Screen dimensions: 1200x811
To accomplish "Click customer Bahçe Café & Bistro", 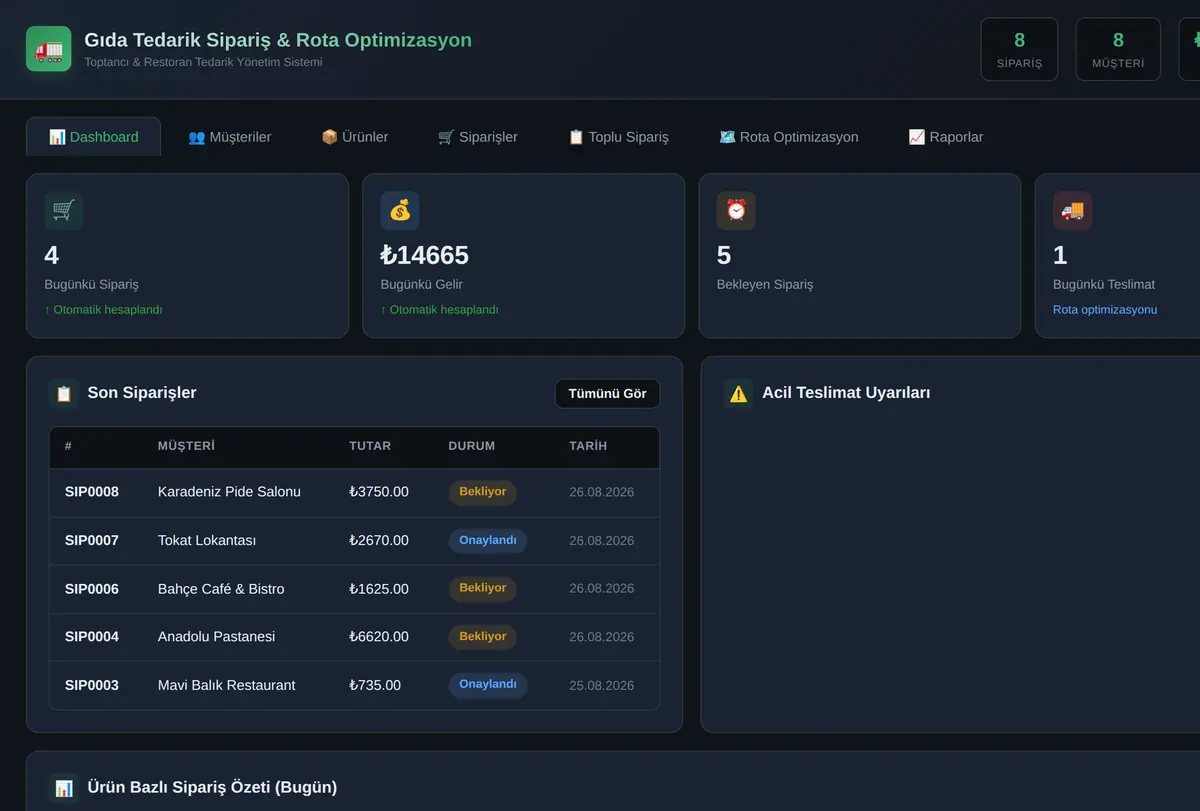I will (221, 589).
